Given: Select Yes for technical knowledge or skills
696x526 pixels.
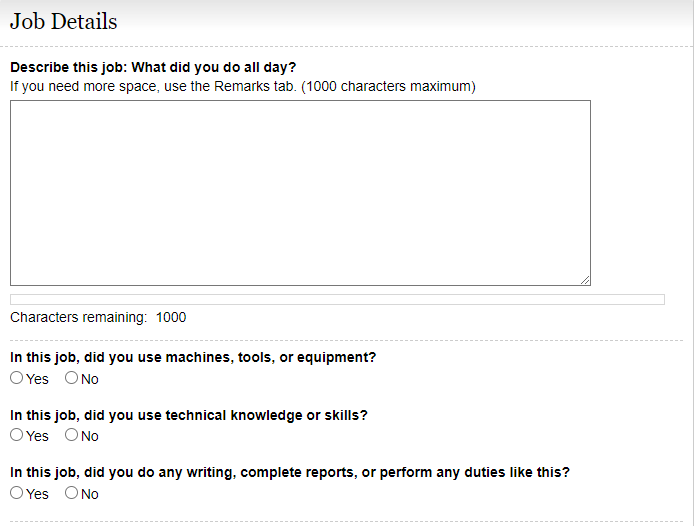Looking at the screenshot, I should pyautogui.click(x=16, y=435).
